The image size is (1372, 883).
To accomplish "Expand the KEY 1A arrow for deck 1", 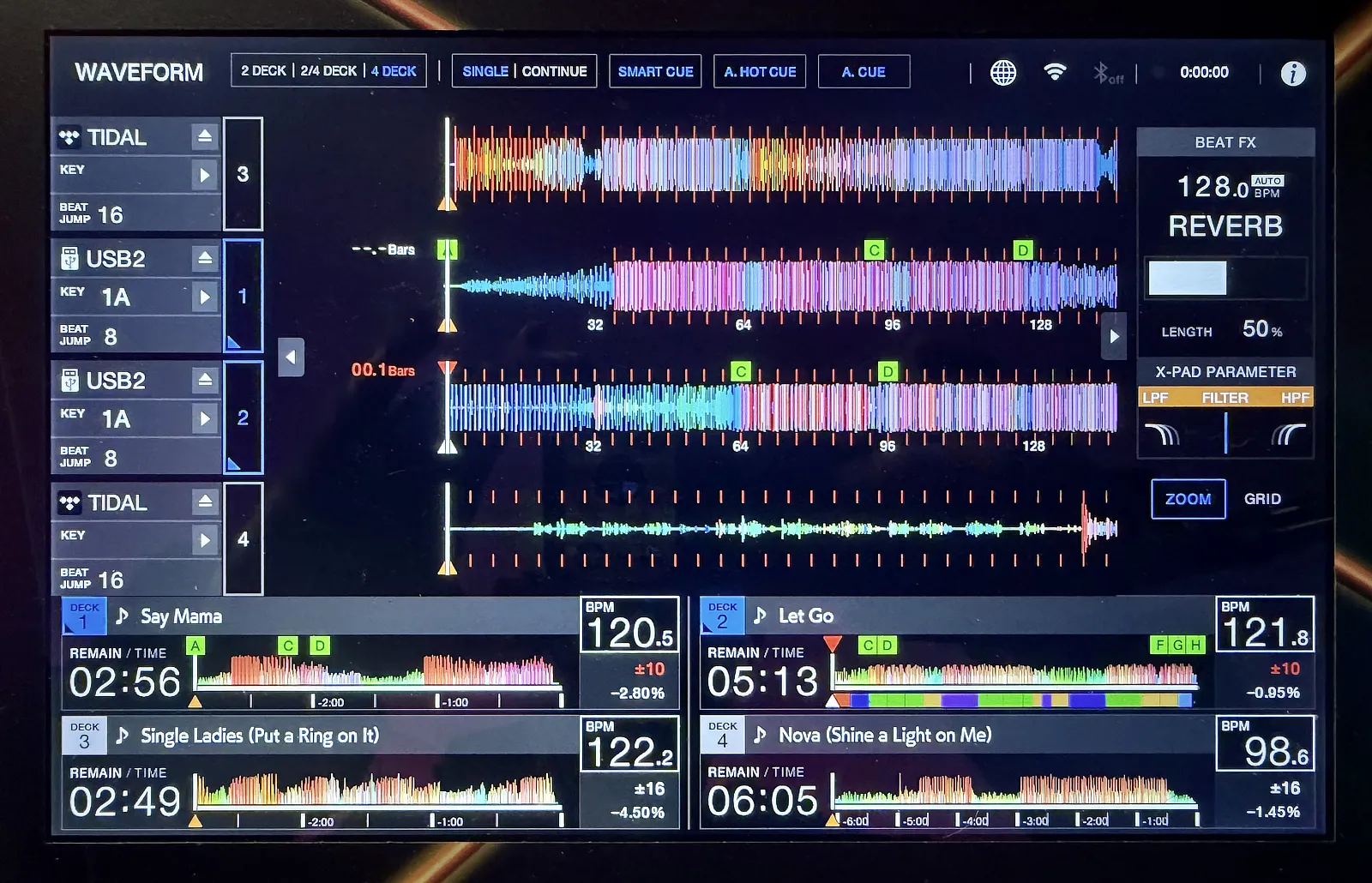I will point(205,297).
